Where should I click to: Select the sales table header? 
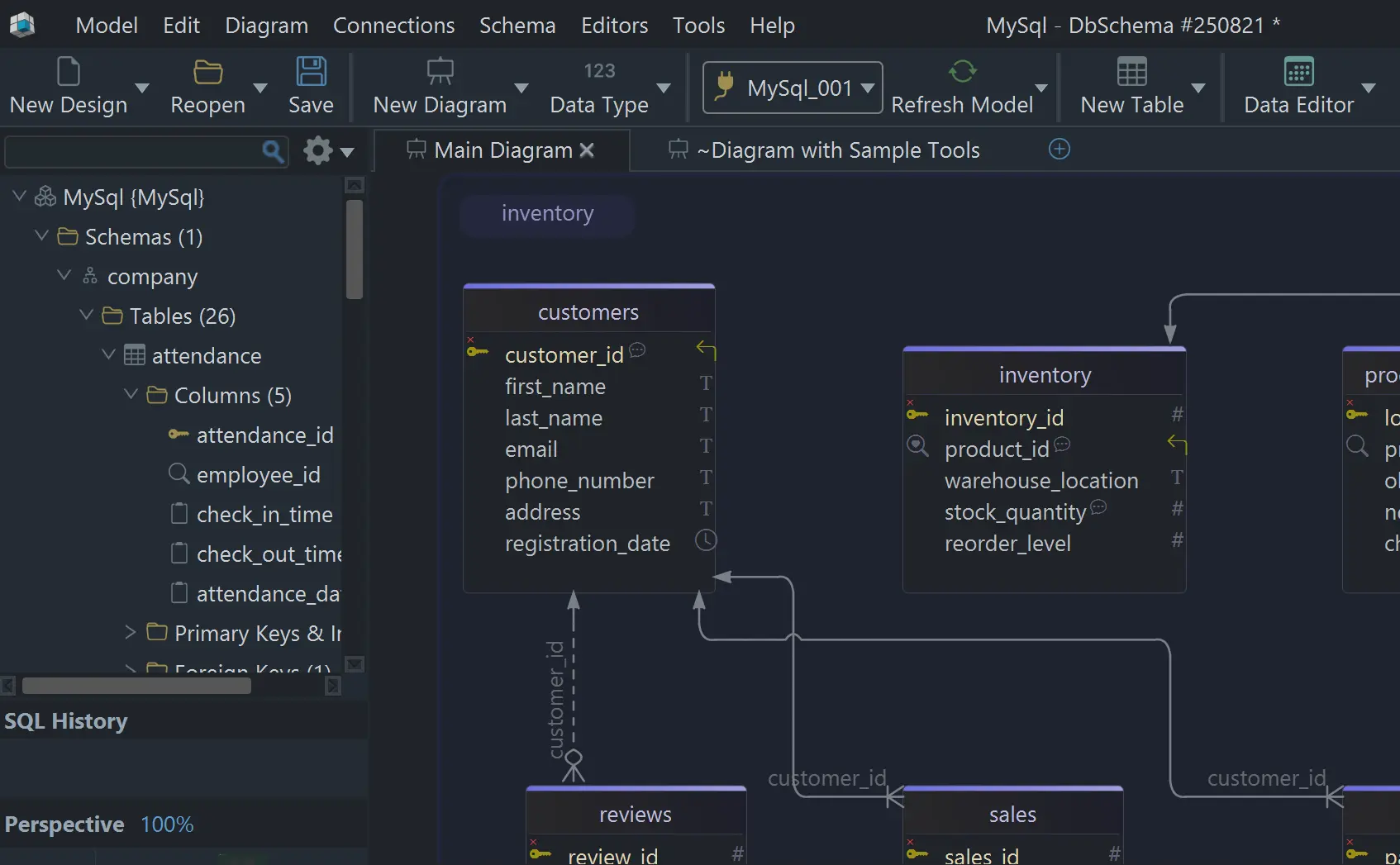tap(1012, 815)
